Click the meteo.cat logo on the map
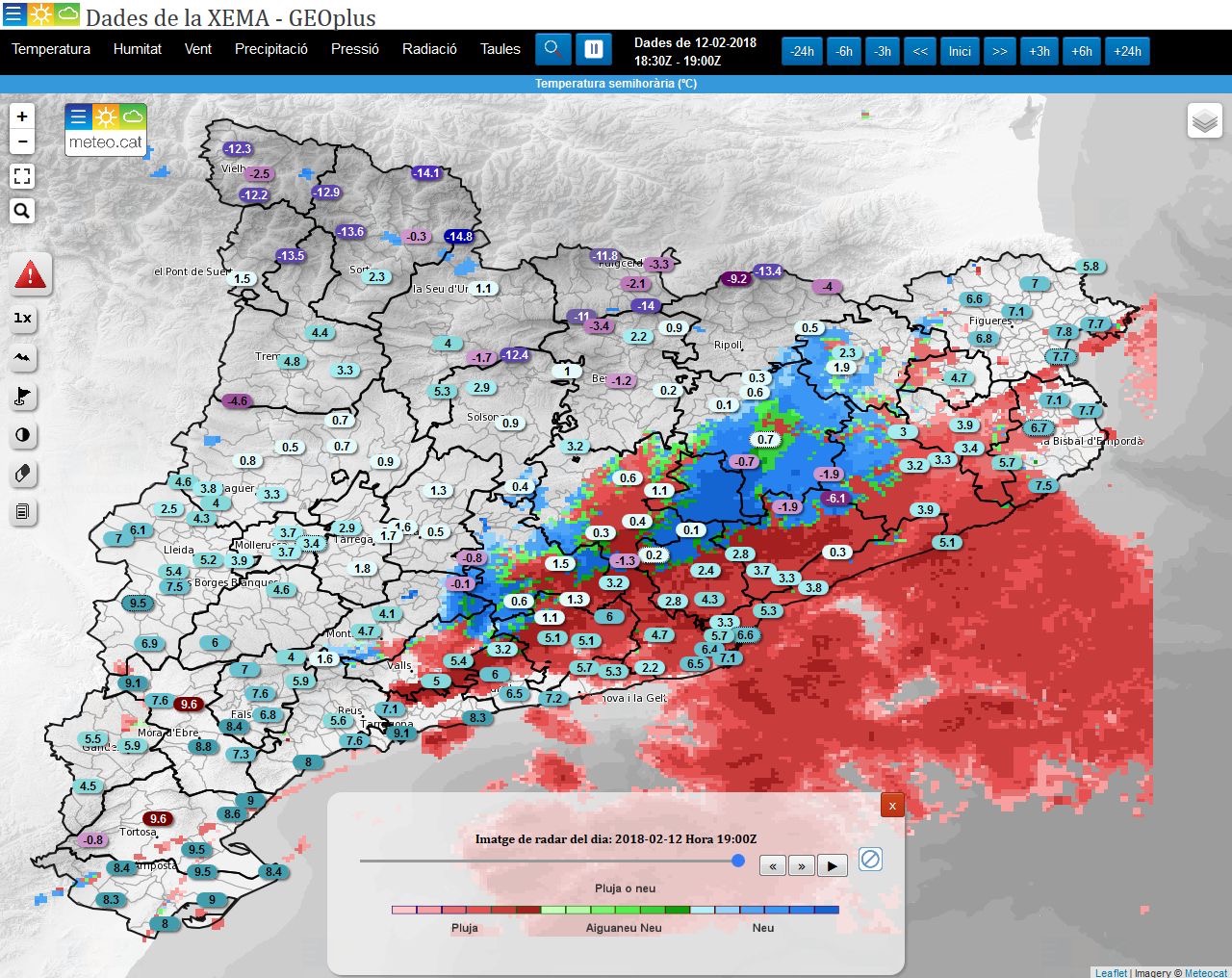Viewport: 1232px width, 978px height. pos(105,130)
